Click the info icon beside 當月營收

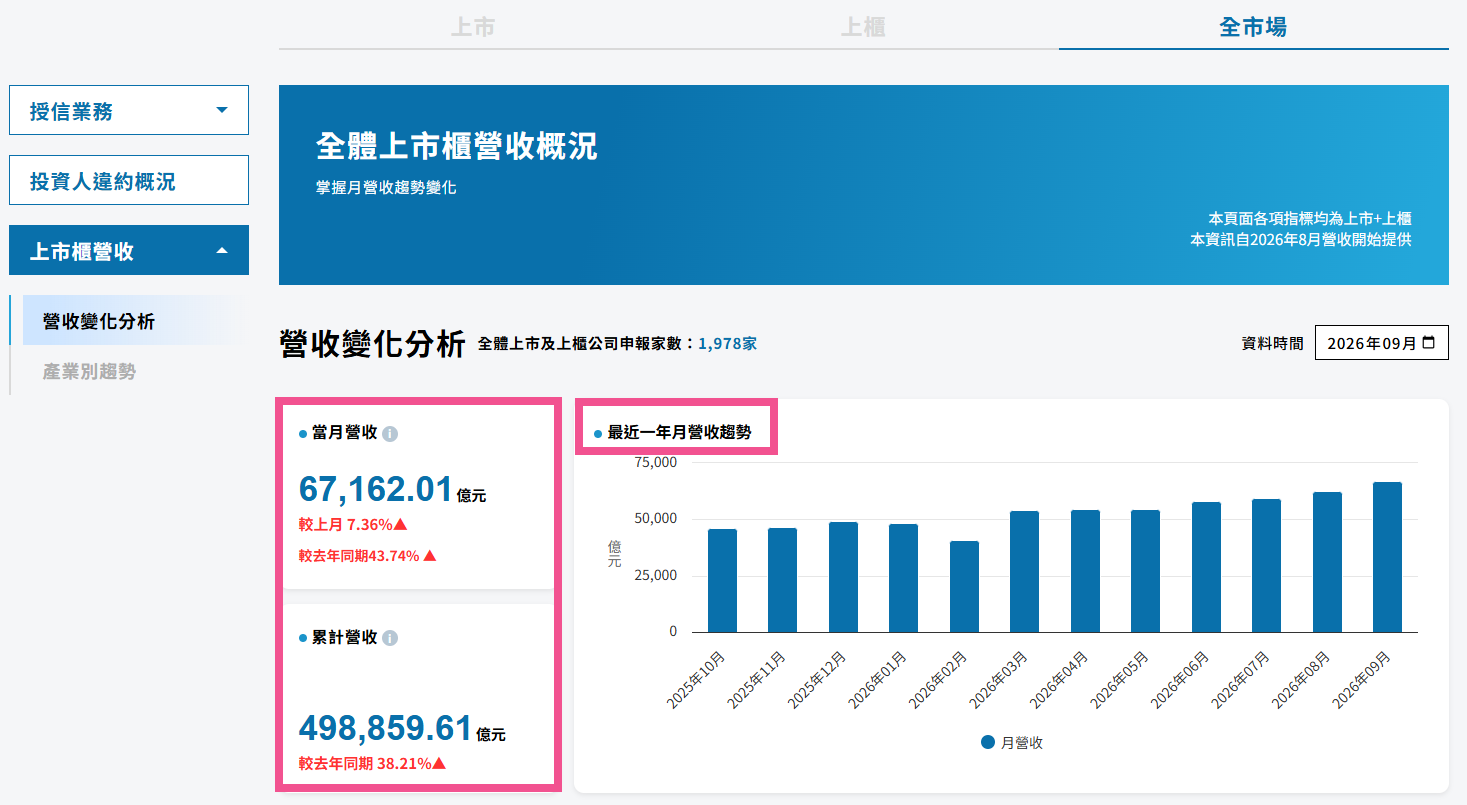(x=390, y=434)
